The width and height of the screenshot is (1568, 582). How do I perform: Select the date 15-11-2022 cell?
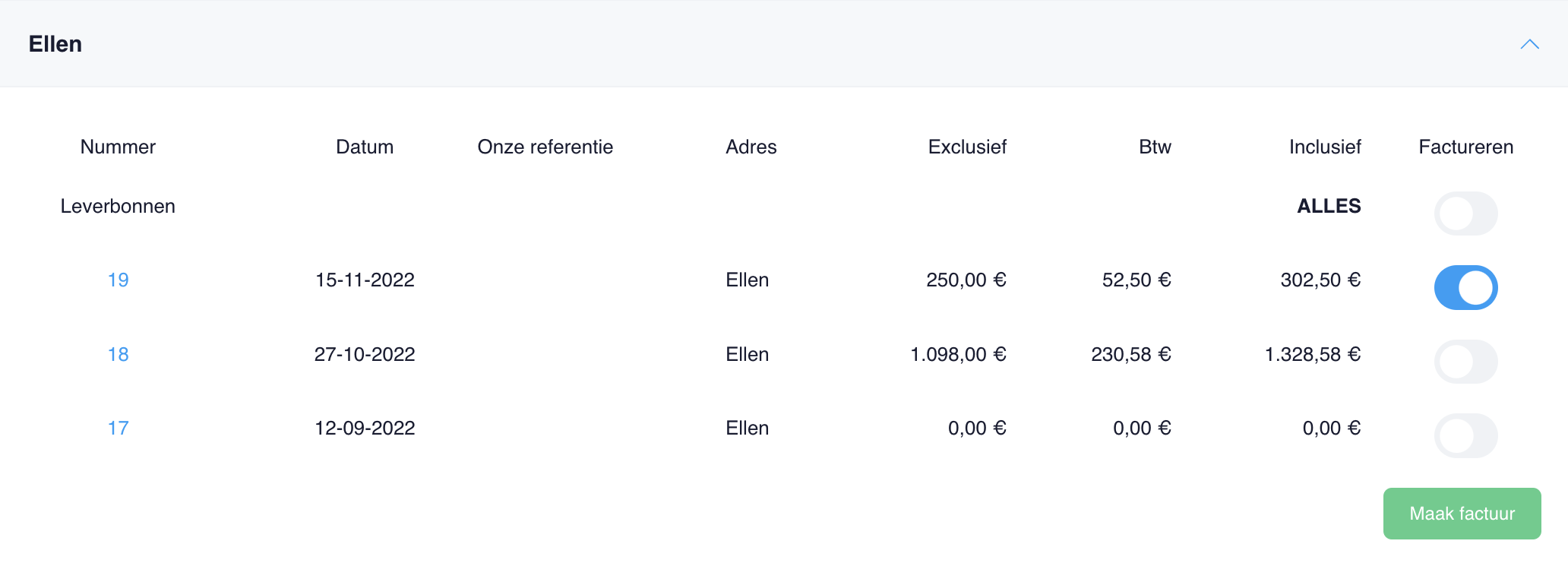tap(365, 280)
